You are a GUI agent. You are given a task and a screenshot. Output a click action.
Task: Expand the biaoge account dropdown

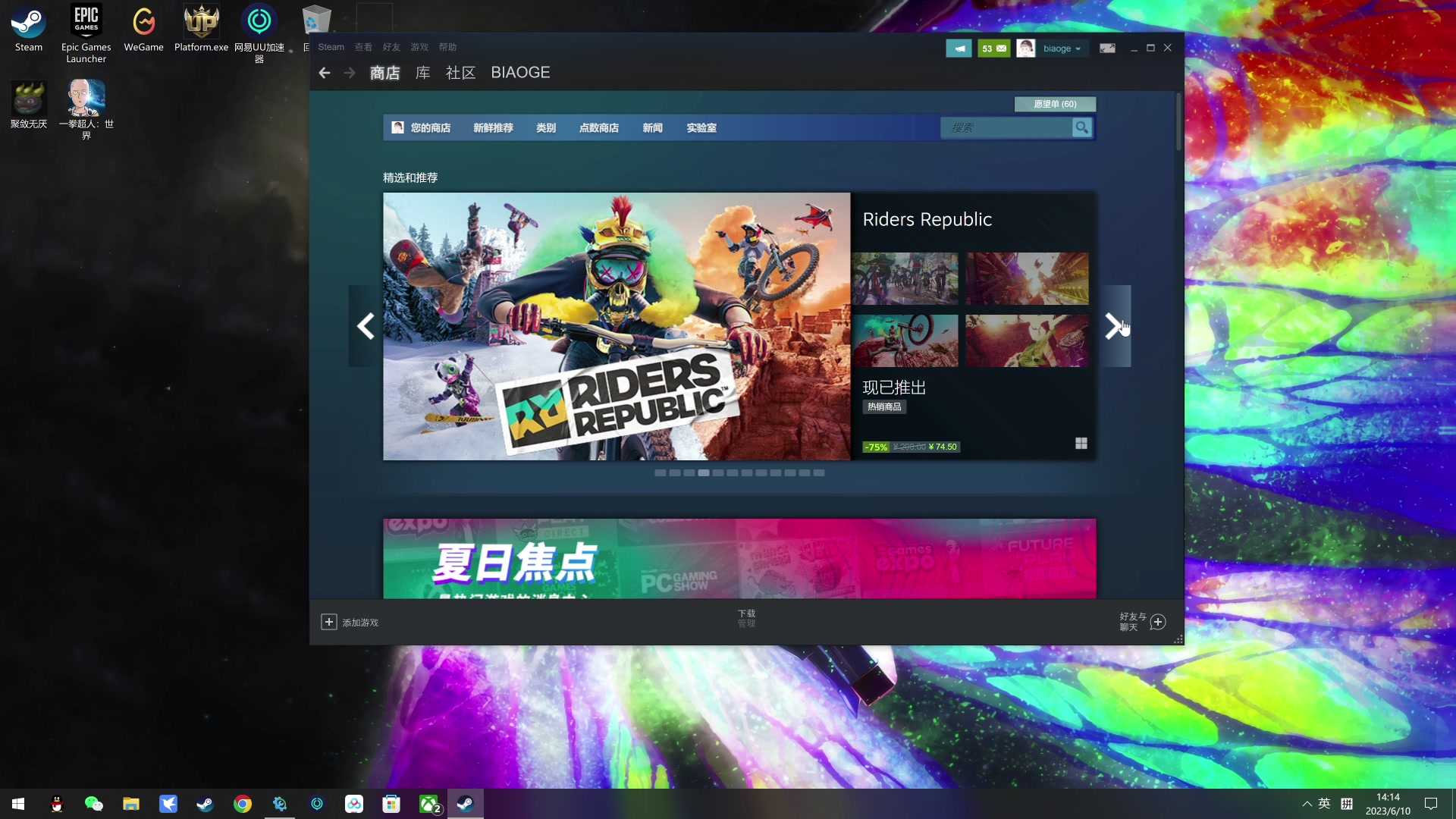pyautogui.click(x=1062, y=49)
